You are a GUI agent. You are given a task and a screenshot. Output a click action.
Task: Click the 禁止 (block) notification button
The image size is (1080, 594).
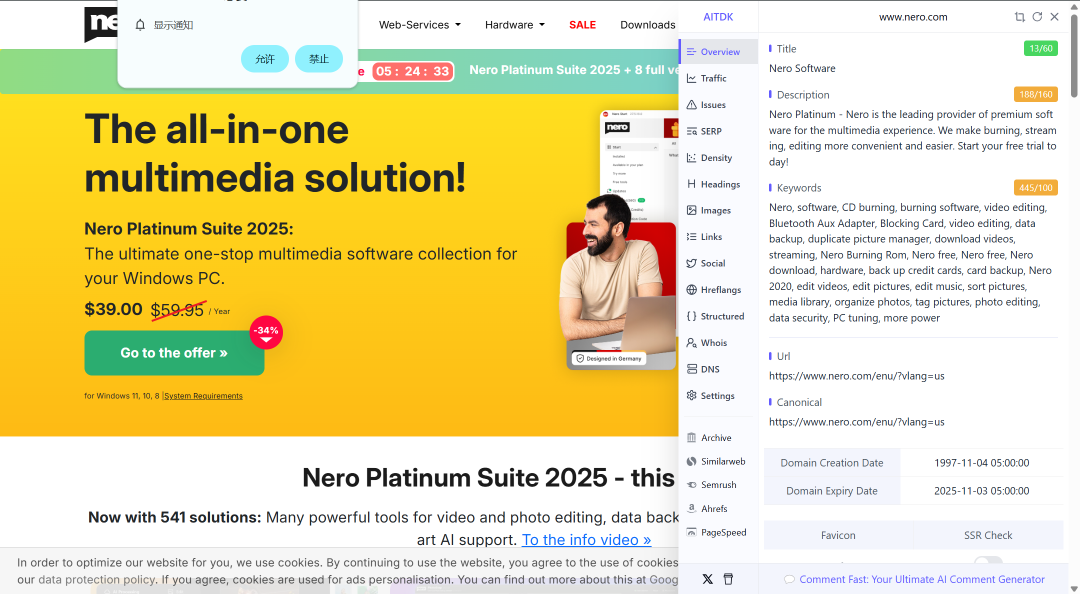click(x=318, y=59)
